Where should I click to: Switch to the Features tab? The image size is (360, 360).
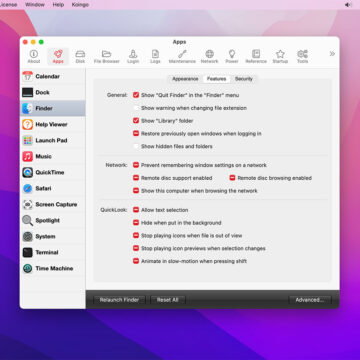(216, 79)
